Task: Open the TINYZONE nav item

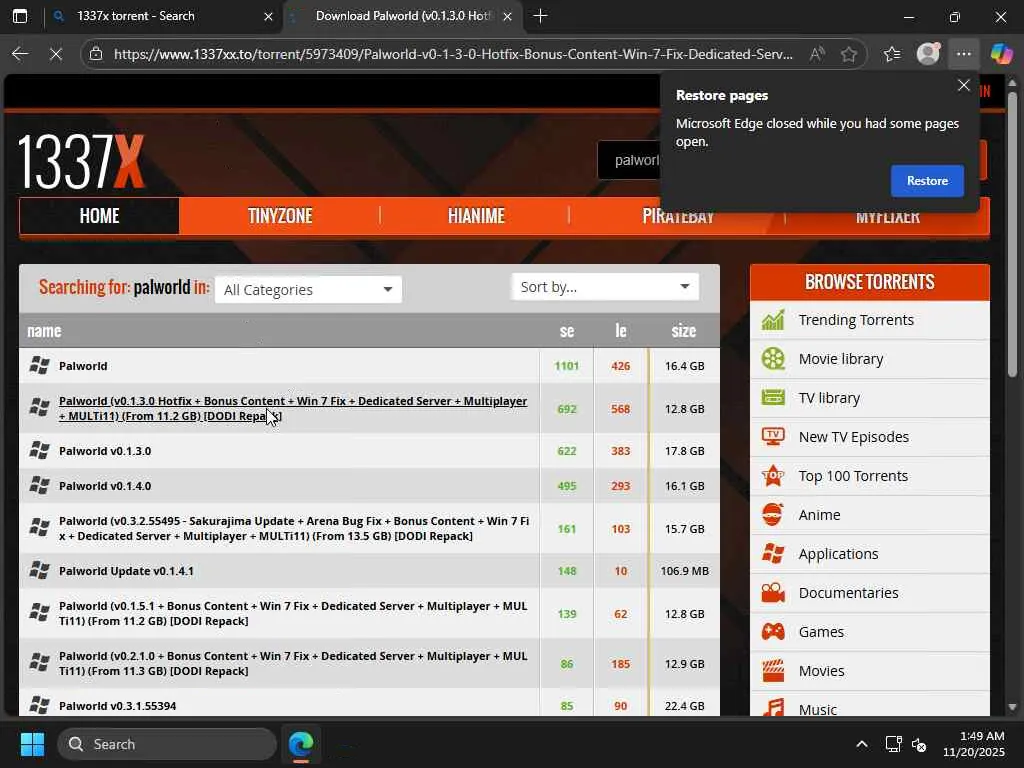Action: (x=280, y=216)
